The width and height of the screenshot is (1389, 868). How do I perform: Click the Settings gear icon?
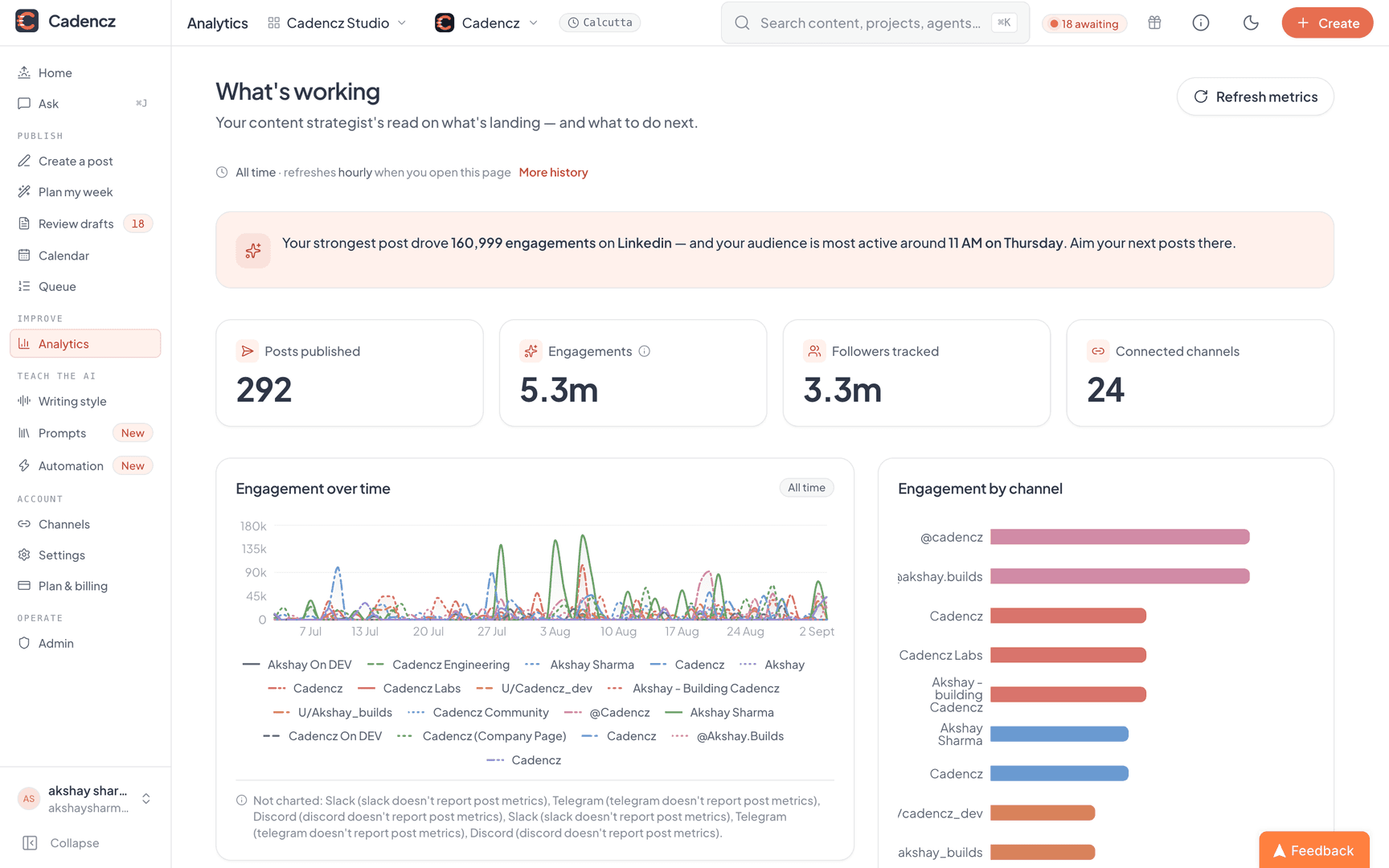coord(24,555)
